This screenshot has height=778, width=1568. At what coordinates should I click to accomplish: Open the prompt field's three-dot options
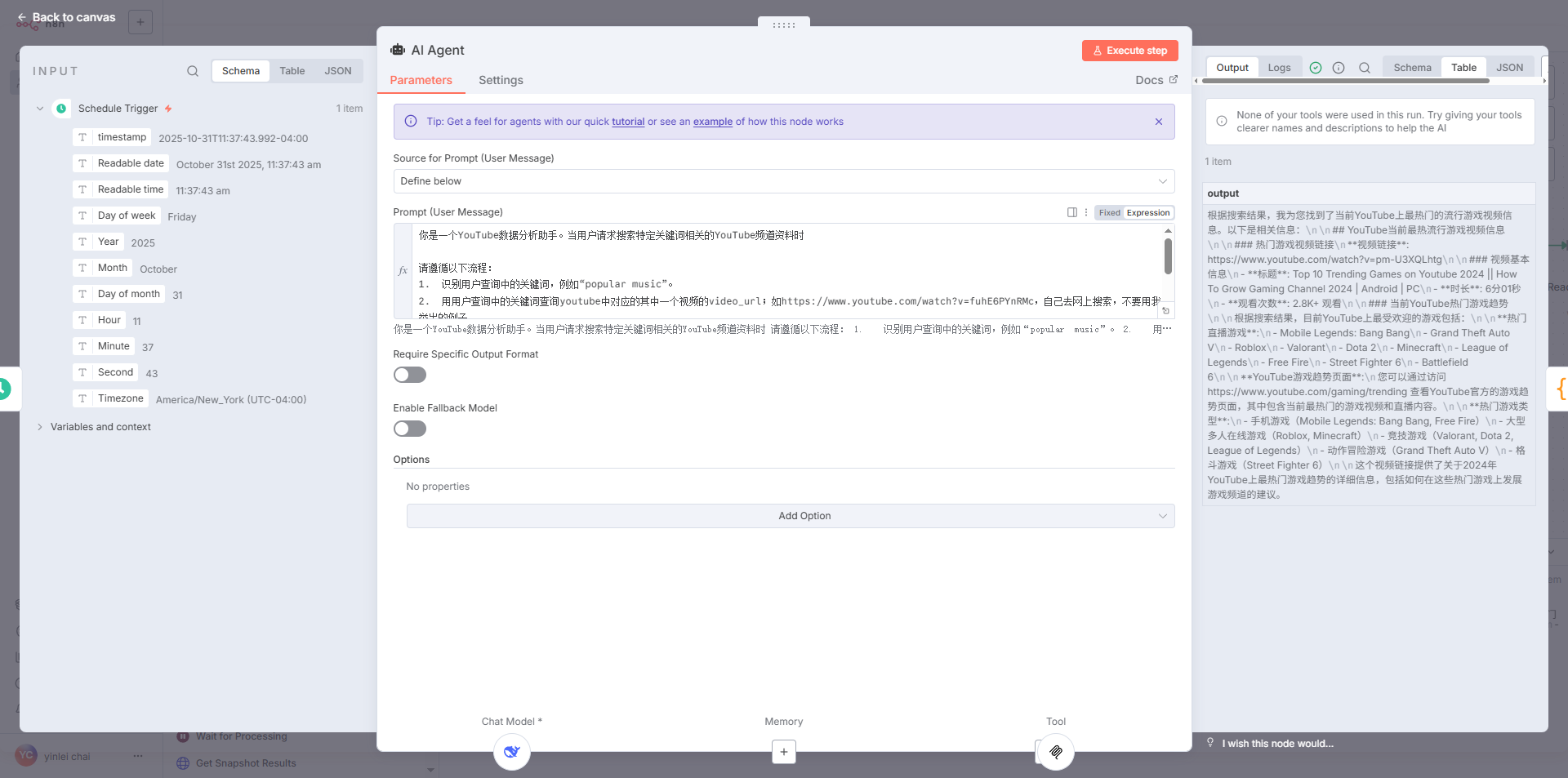pos(1086,212)
